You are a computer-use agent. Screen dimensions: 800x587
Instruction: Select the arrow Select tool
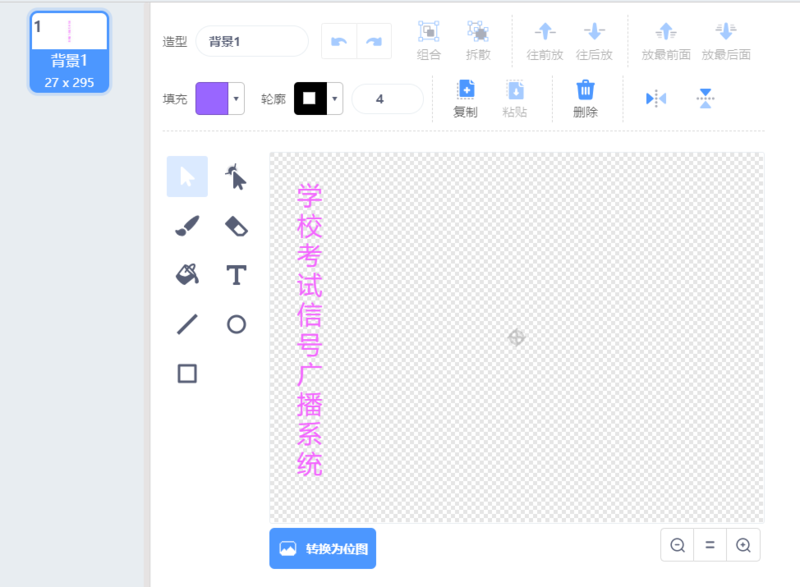tap(187, 177)
